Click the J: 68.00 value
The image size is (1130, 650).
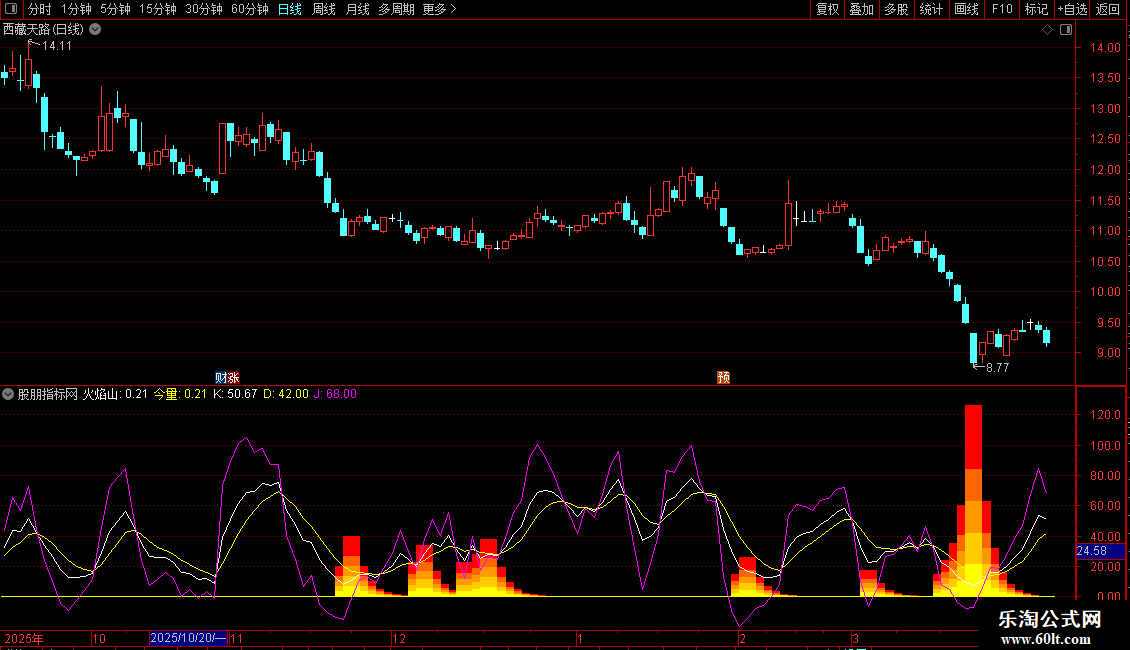point(335,394)
